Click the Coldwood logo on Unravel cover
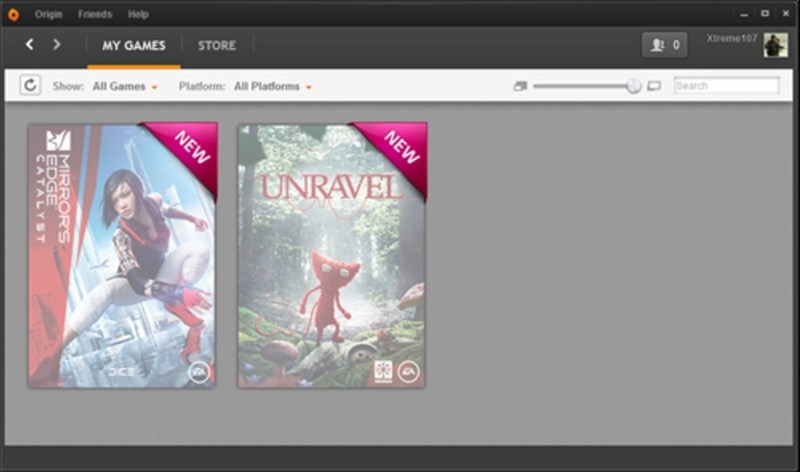 pyautogui.click(x=383, y=371)
